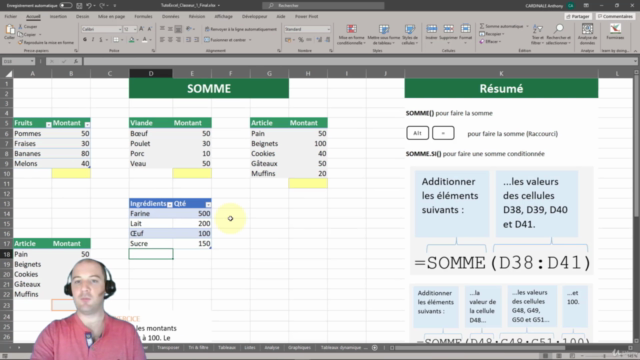
Task: Click the Name Box showing D18
Action: 18,61
